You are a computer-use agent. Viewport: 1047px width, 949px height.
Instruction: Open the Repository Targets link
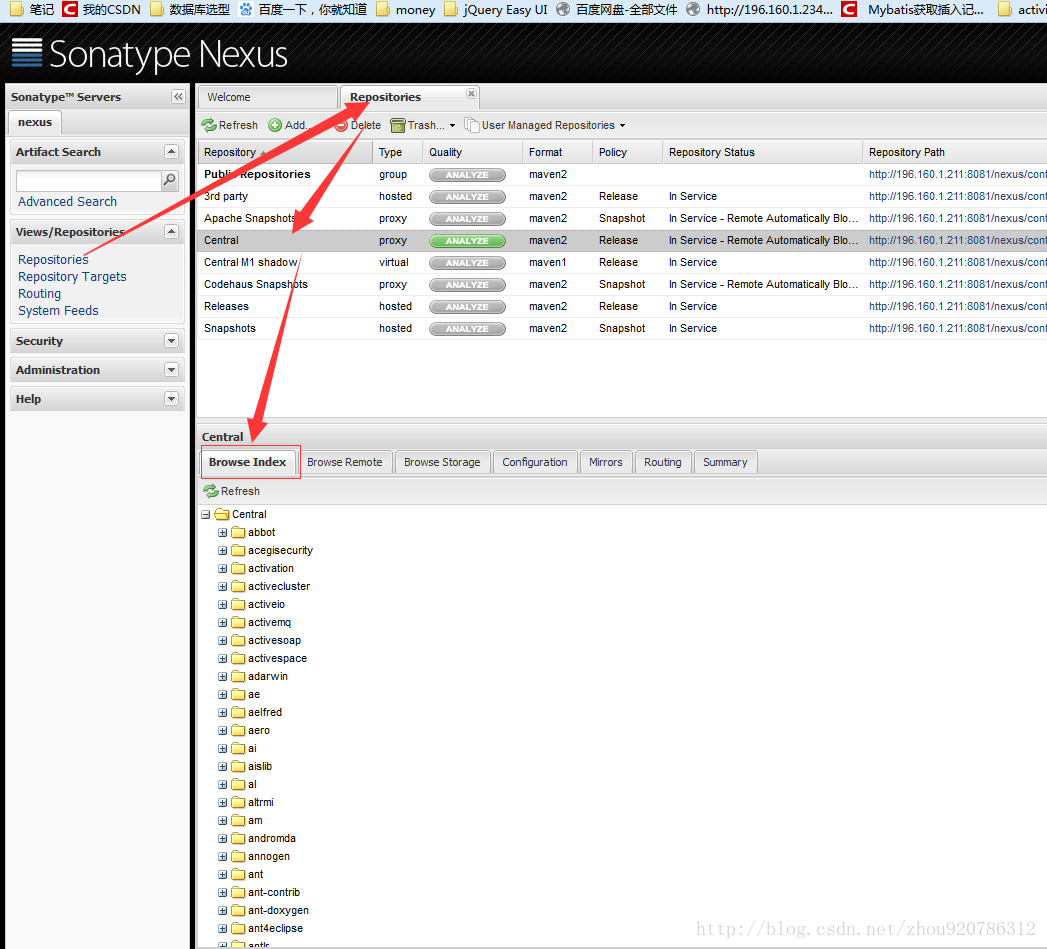[72, 276]
